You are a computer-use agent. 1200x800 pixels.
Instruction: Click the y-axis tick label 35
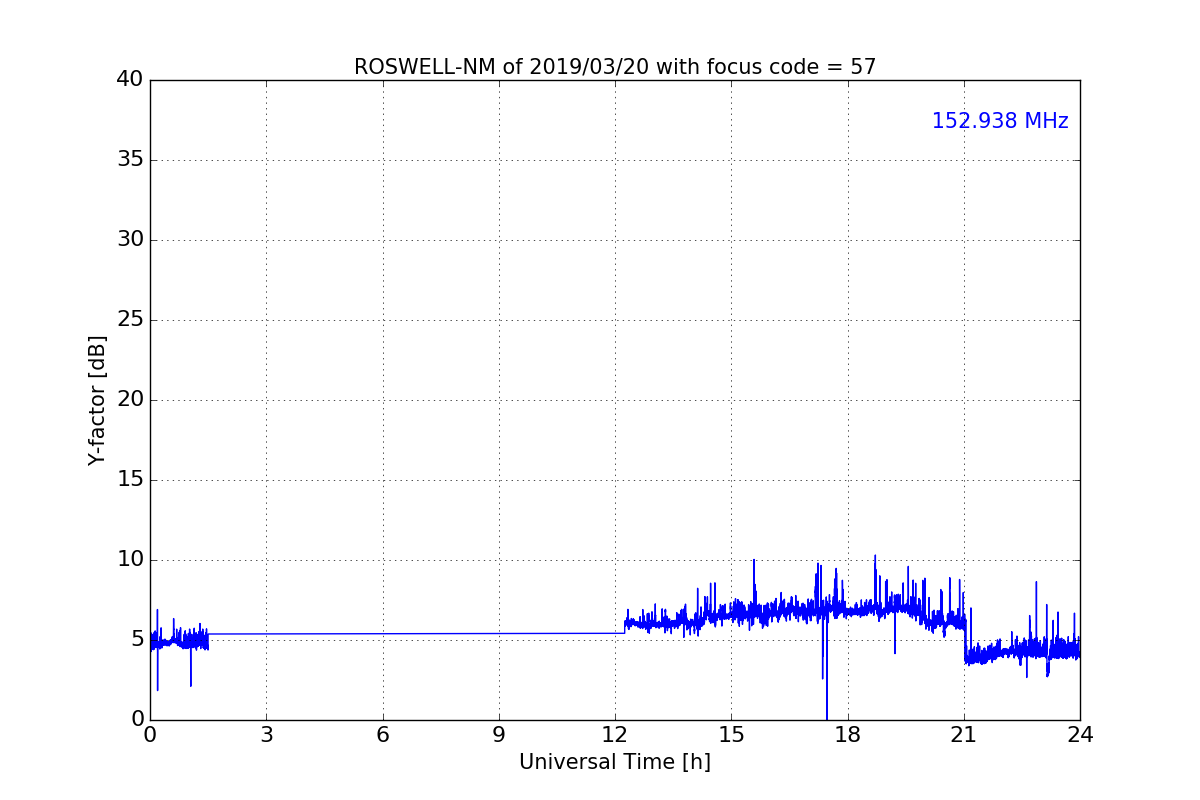coord(130,160)
